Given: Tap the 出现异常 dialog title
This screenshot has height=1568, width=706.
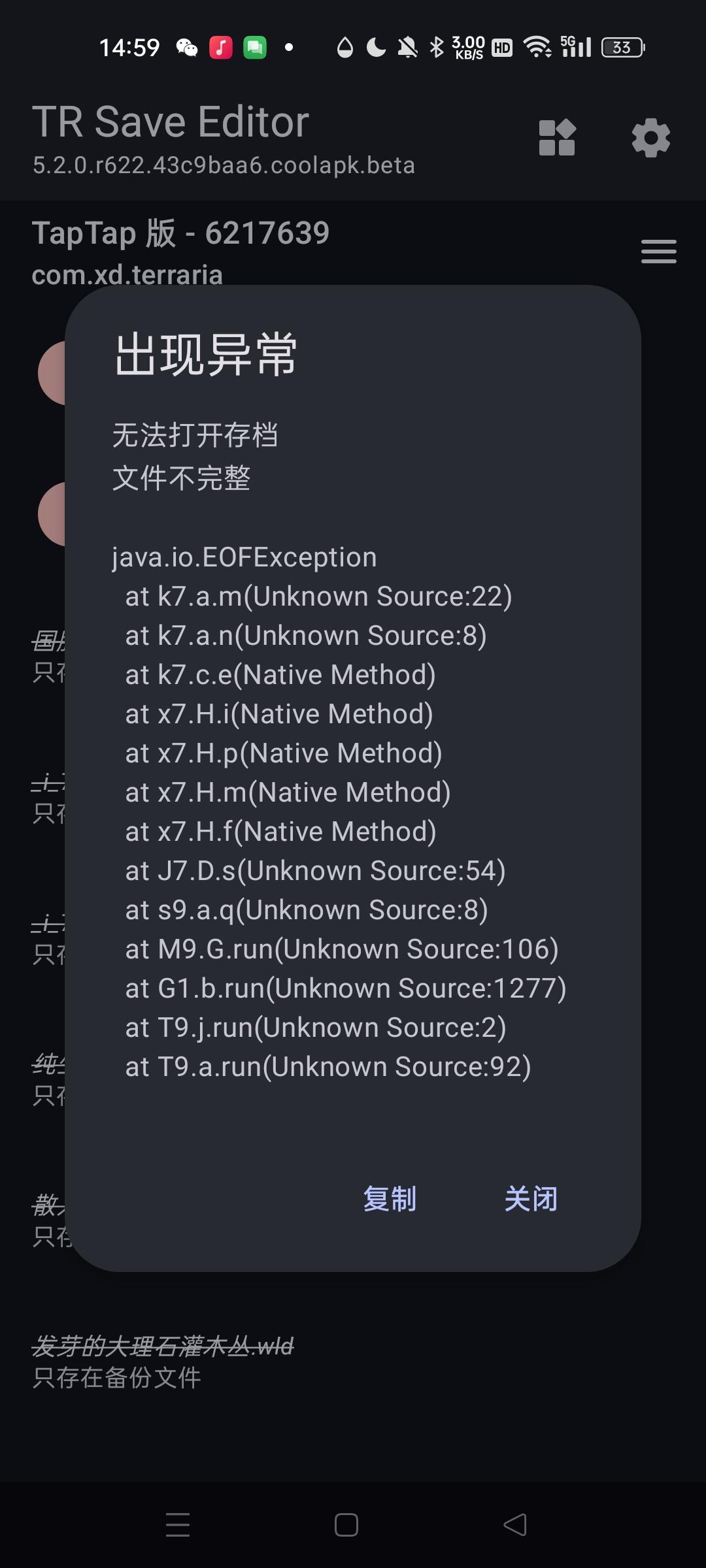Looking at the screenshot, I should 207,354.
